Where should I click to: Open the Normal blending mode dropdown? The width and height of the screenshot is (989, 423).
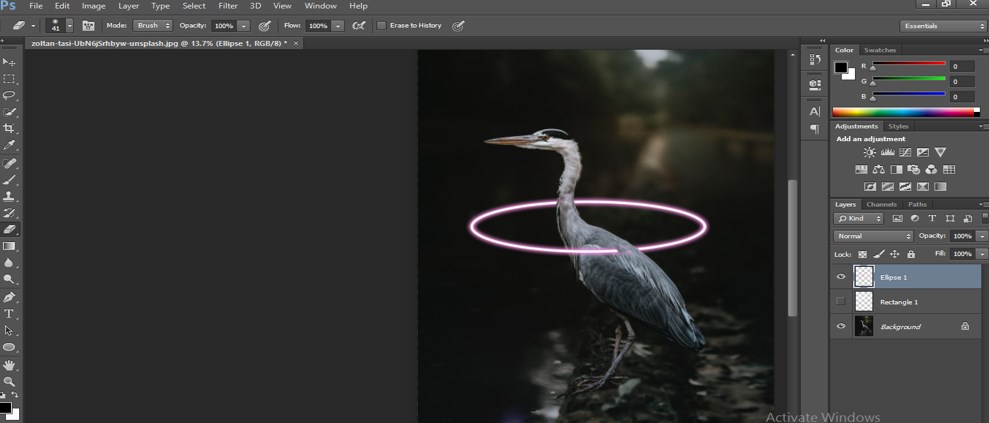tap(873, 236)
